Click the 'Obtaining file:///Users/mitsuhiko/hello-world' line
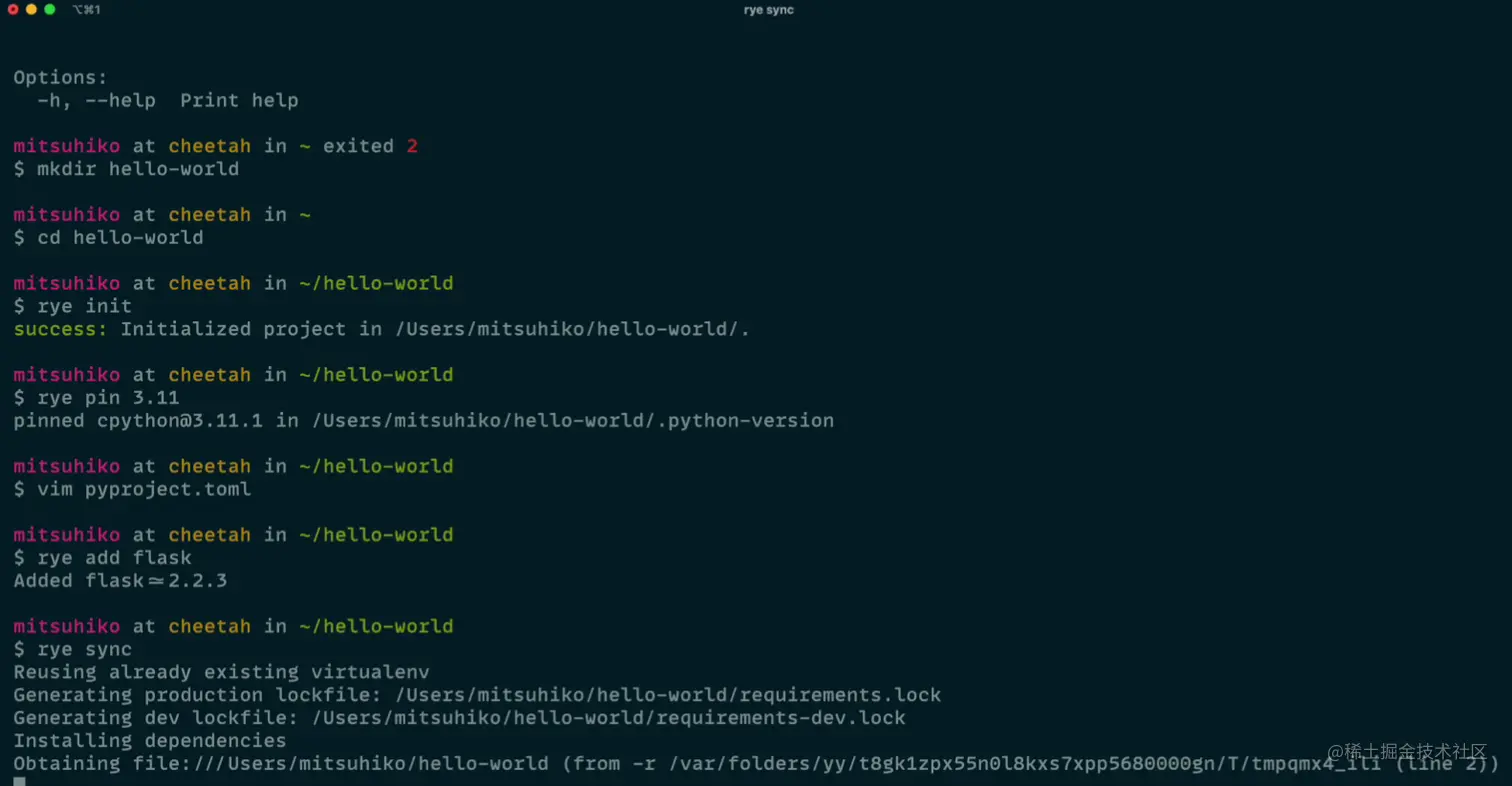 tap(756, 764)
